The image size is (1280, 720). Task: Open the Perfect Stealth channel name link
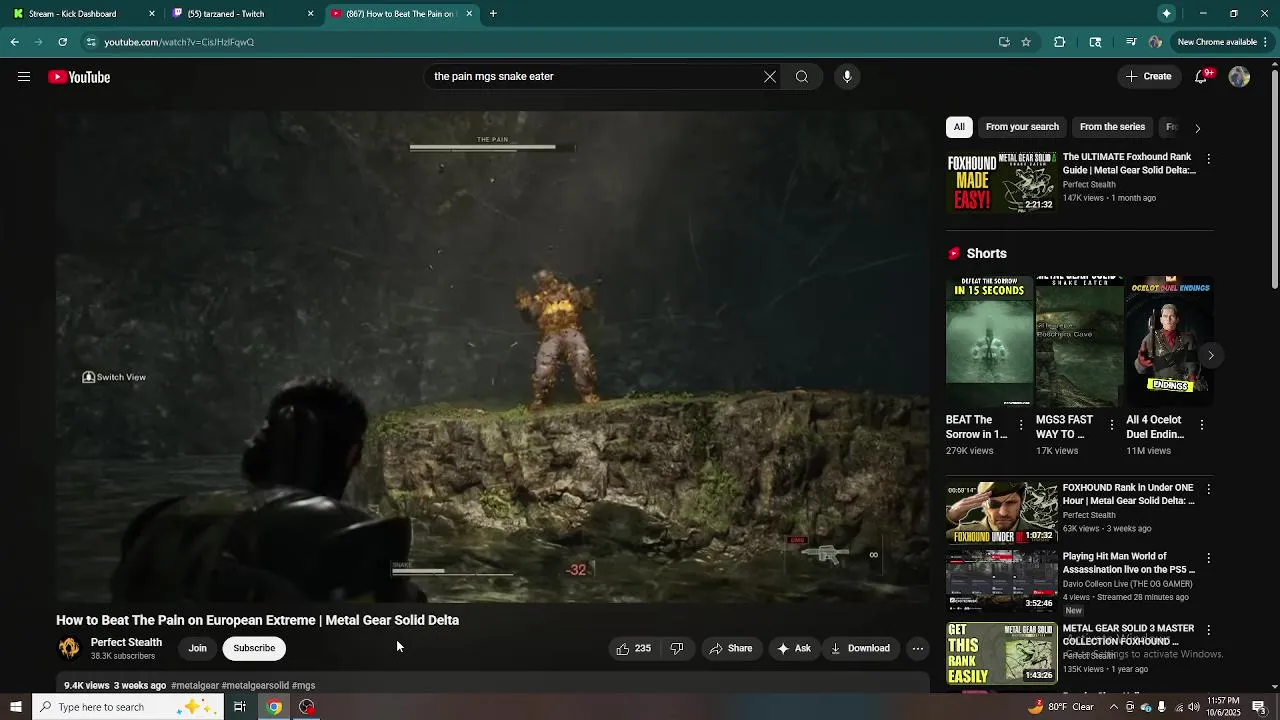click(126, 642)
